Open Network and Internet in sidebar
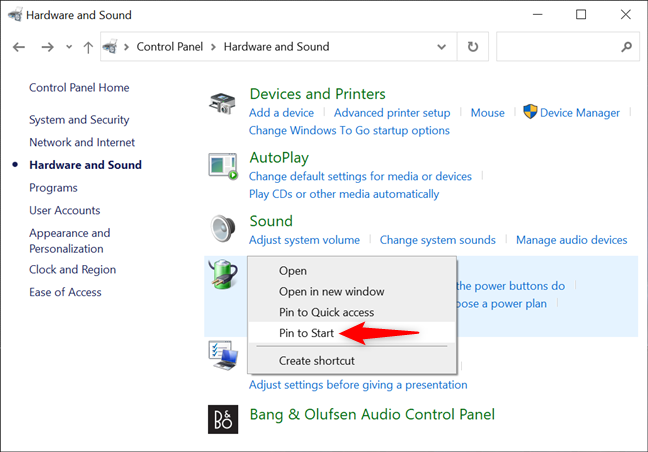This screenshot has width=648, height=452. click(82, 143)
